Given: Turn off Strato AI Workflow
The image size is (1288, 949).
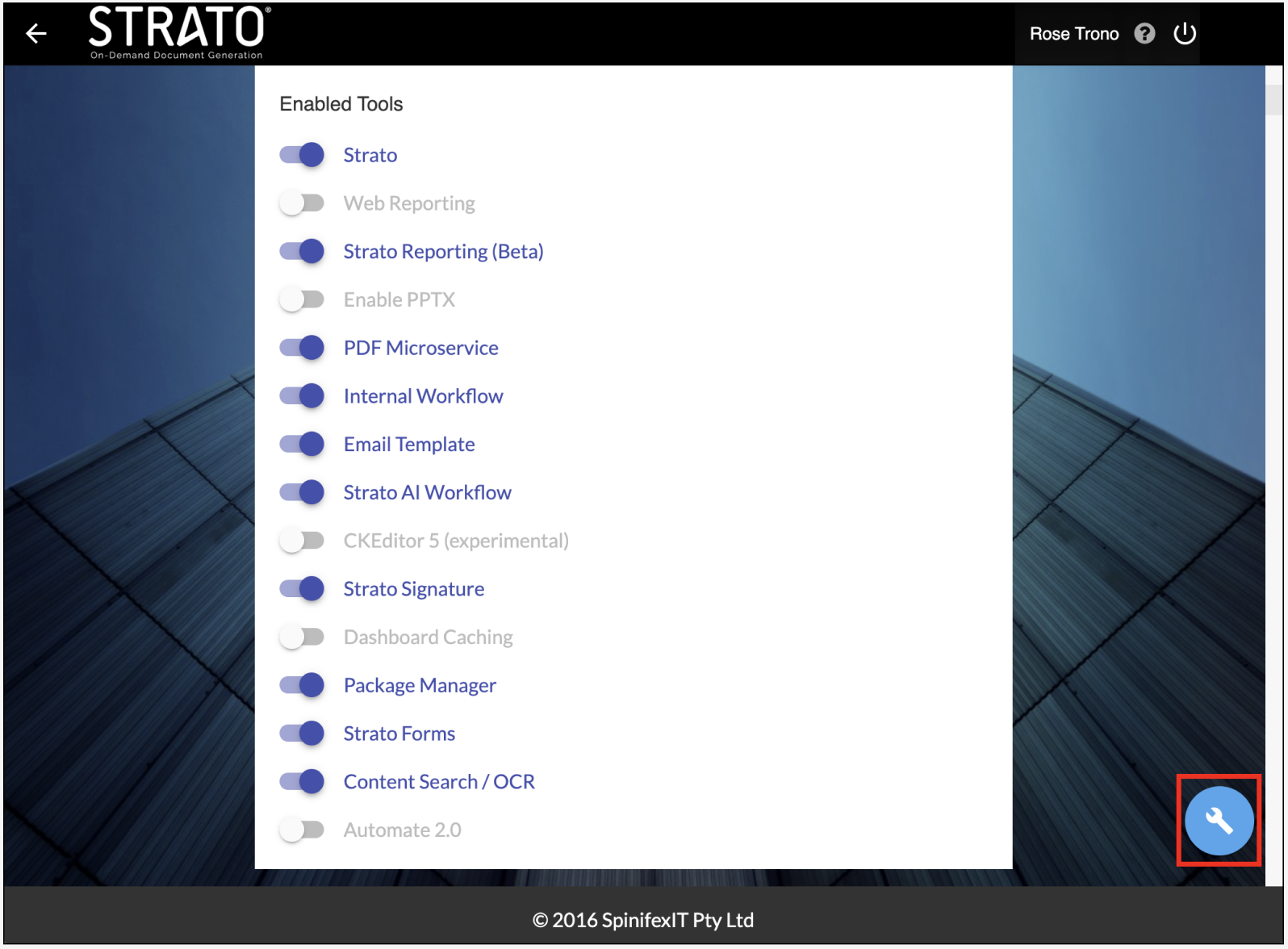Looking at the screenshot, I should point(302,492).
